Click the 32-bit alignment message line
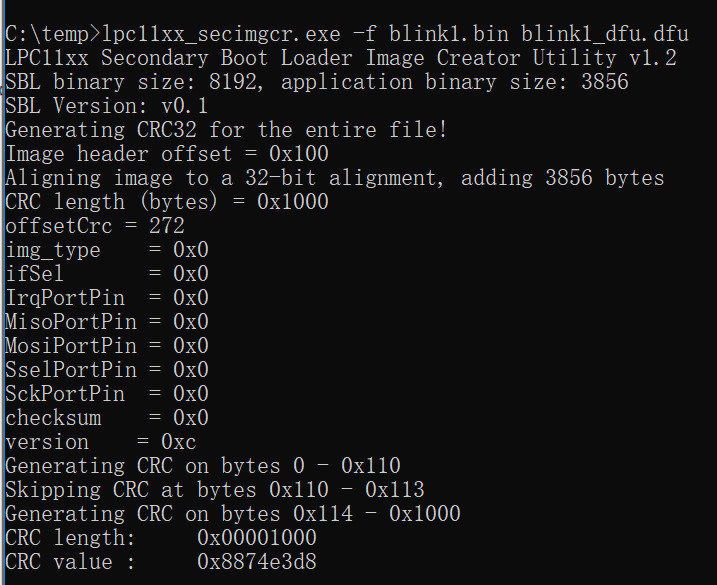717x585 pixels. coord(334,178)
